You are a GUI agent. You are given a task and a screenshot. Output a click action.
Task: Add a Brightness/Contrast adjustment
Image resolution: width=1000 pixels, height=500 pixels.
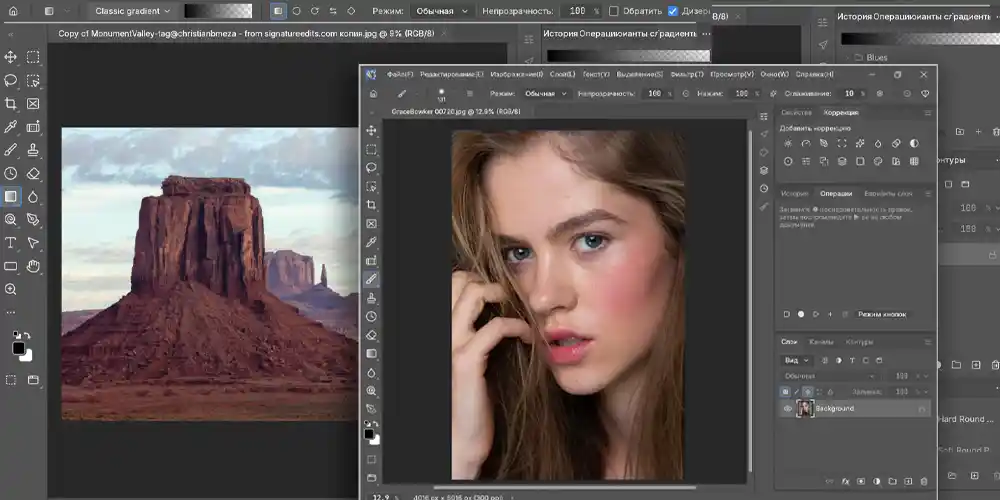[x=788, y=143]
